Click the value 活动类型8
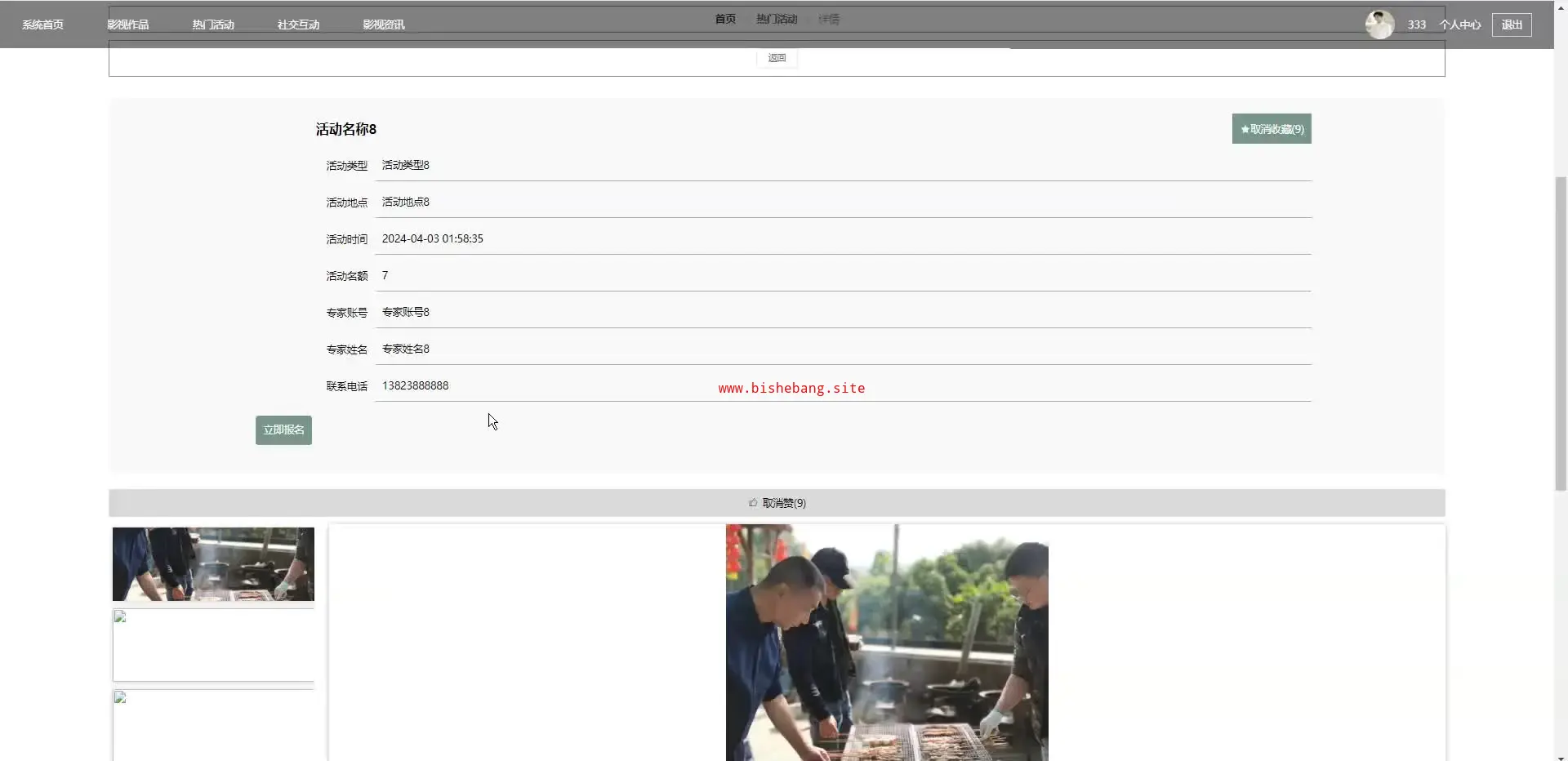This screenshot has width=1568, height=761. [x=406, y=165]
